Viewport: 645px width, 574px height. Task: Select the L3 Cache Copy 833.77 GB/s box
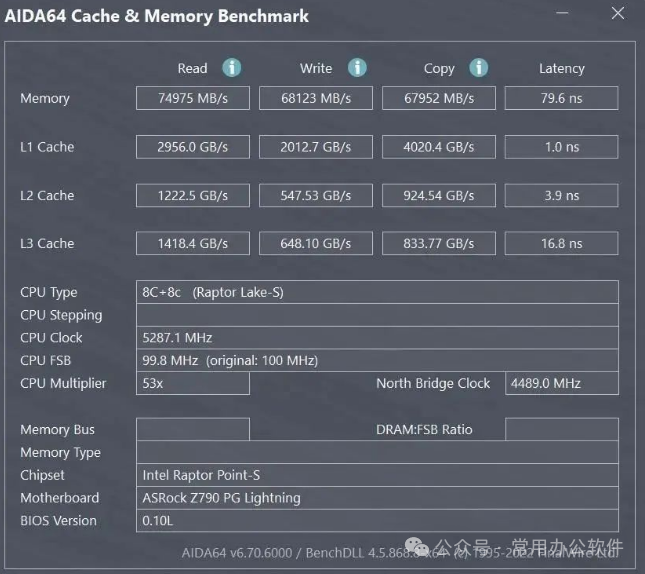coord(439,243)
